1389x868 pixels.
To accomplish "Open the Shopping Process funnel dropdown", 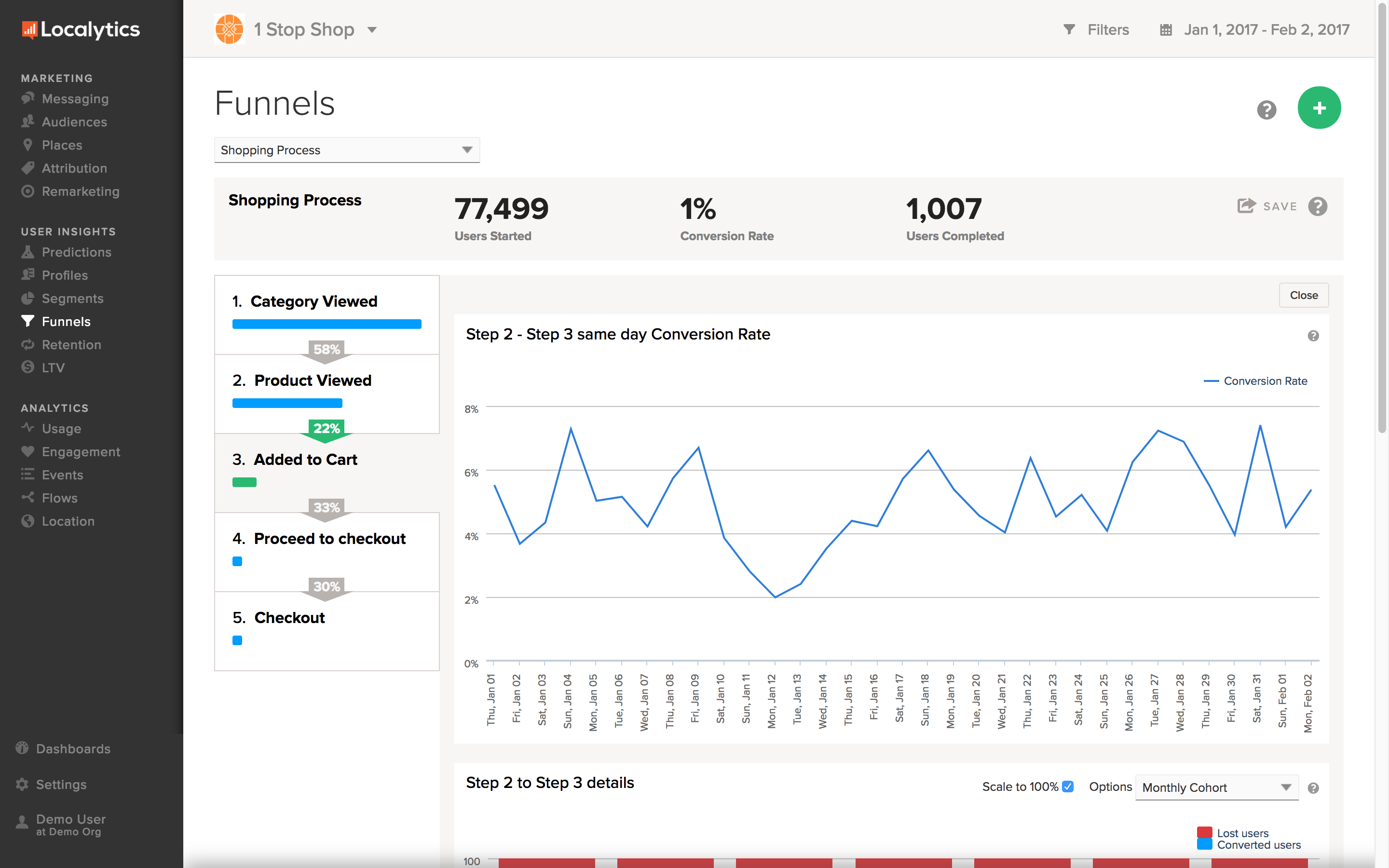I will pyautogui.click(x=347, y=150).
